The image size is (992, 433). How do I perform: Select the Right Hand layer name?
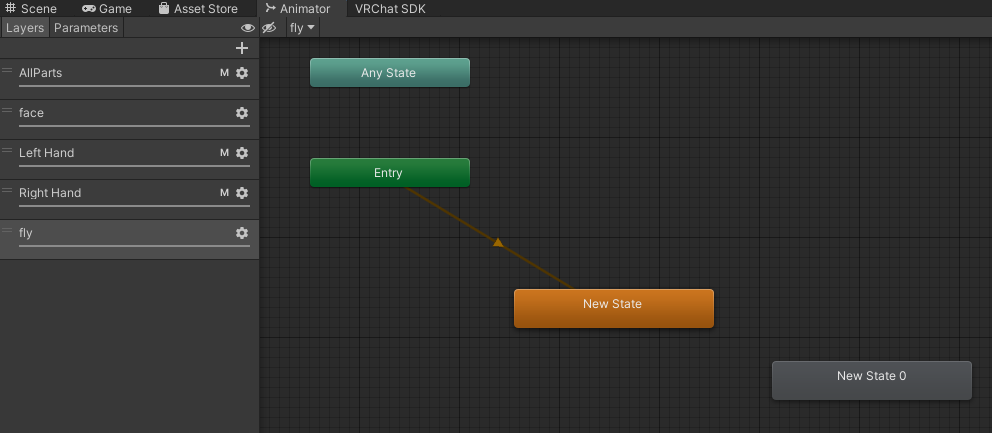pyautogui.click(x=50, y=192)
